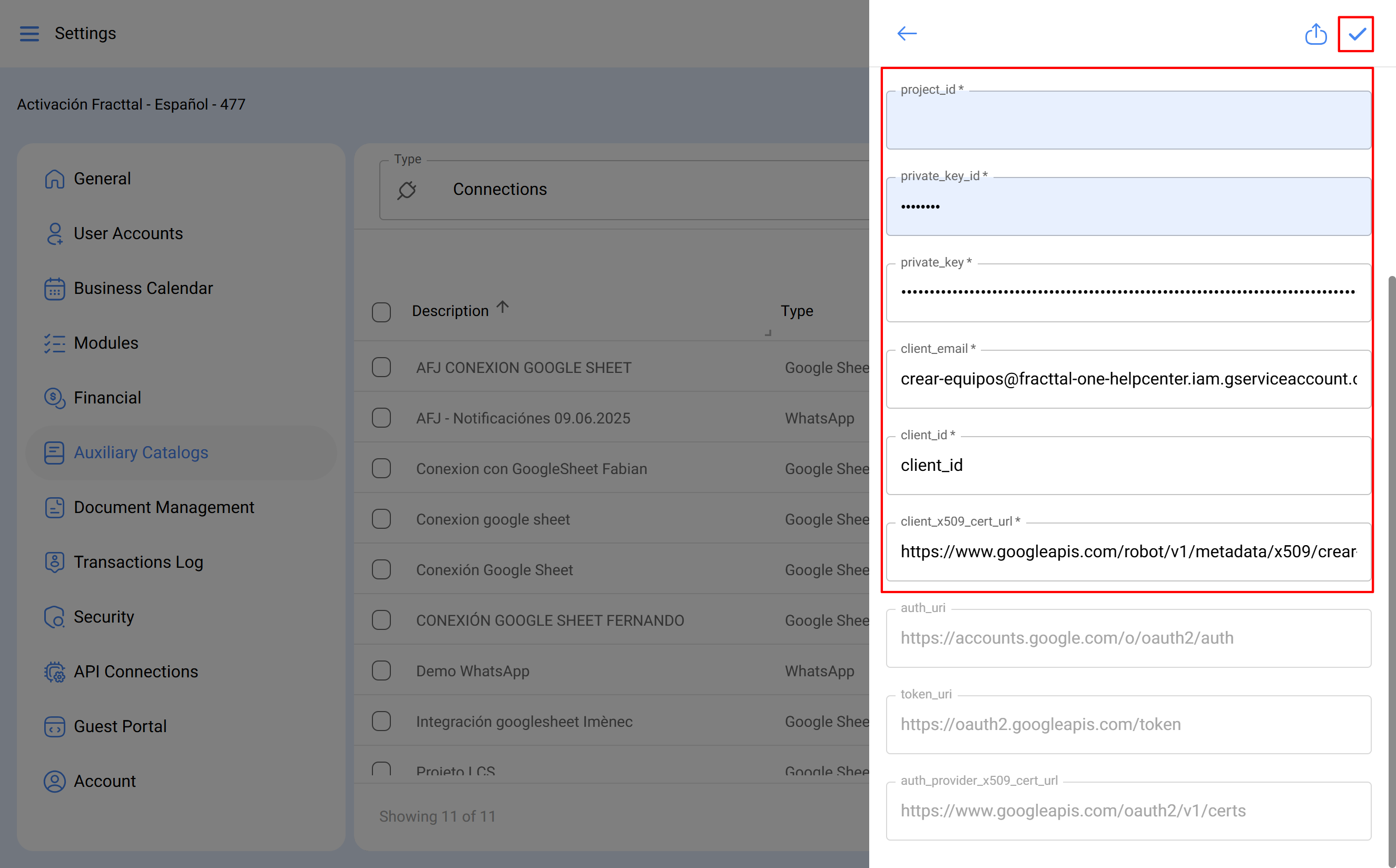Check the Demo WhatsApp row
Screen dimensions: 1396x868
coord(381,670)
